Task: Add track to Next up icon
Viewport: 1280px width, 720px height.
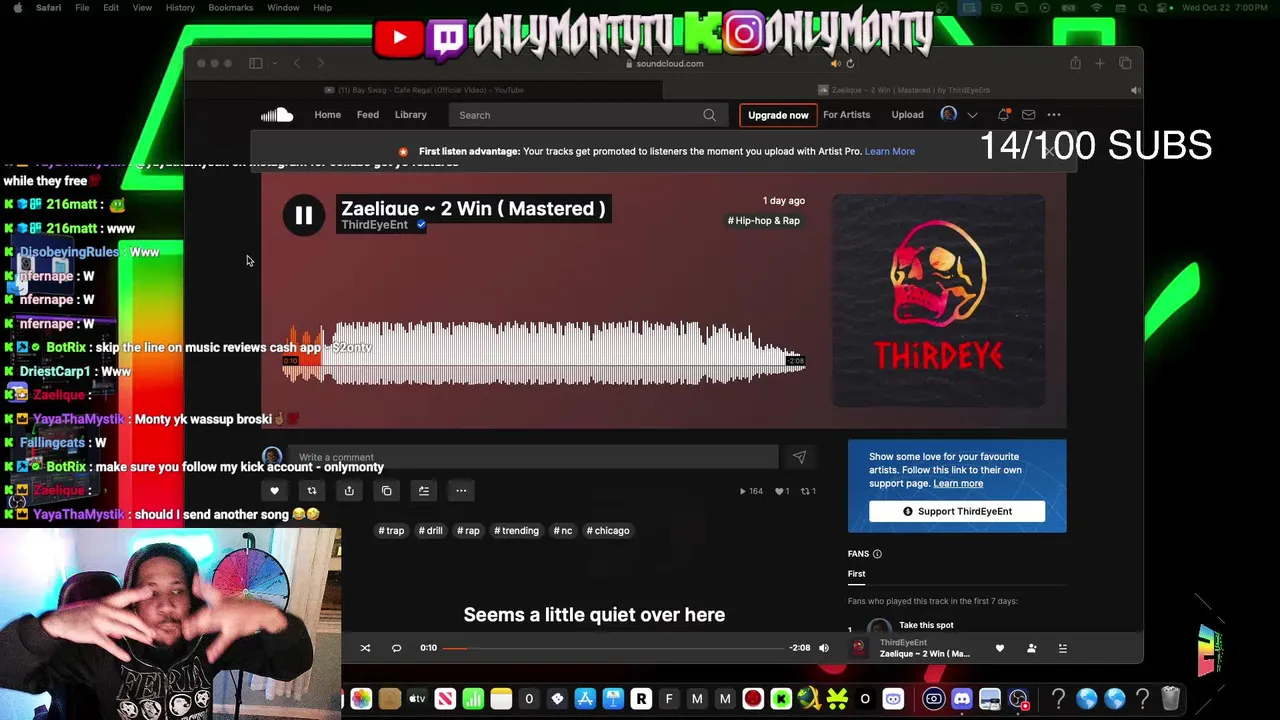Action: pyautogui.click(x=424, y=491)
